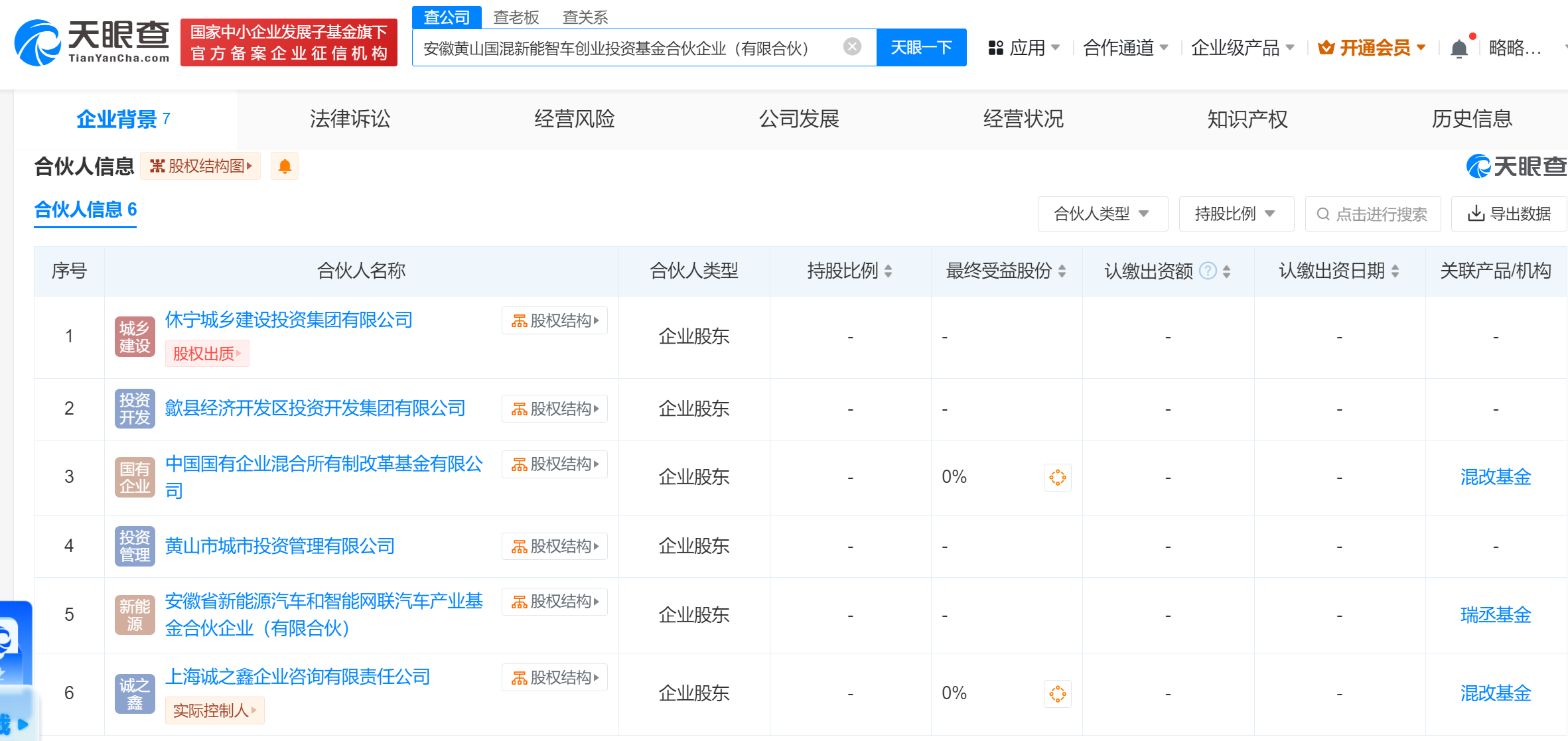Open the 股权结构图 equity chart button
Image resolution: width=1568 pixels, height=741 pixels.
[x=200, y=166]
